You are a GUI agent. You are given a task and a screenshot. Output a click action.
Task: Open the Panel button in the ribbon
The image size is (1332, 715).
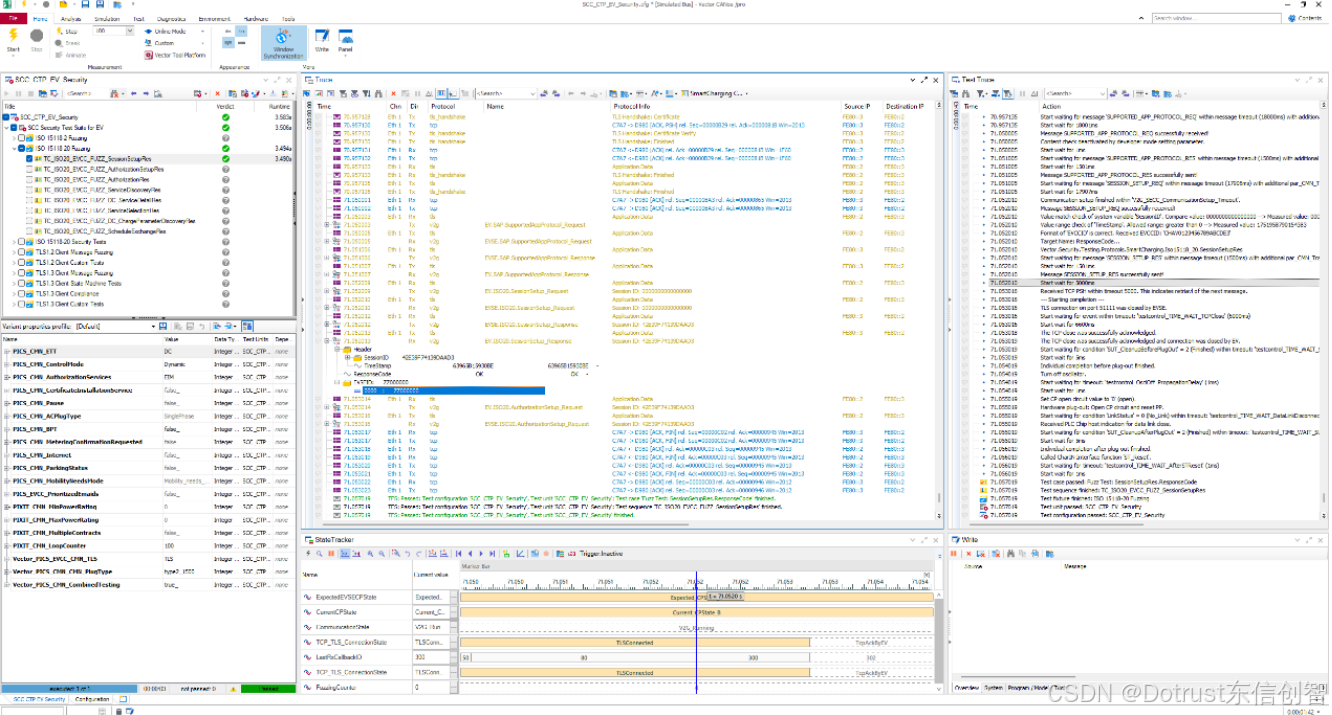click(x=346, y=40)
